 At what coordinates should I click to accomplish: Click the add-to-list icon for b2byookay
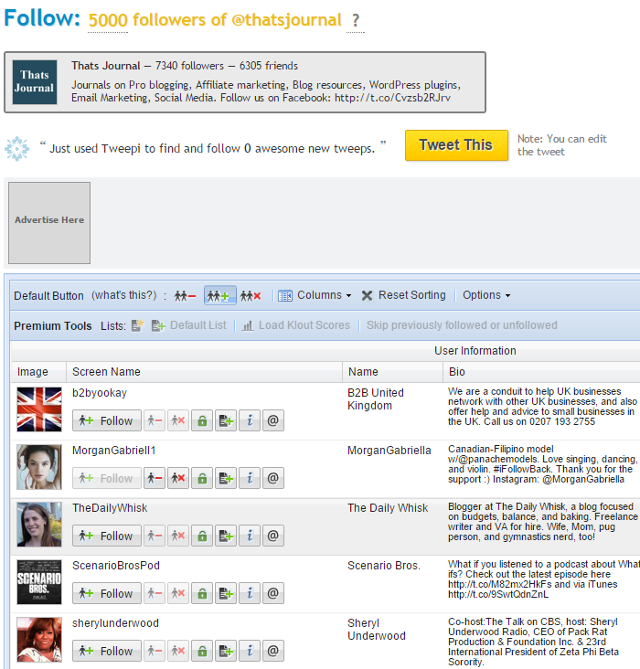(x=225, y=421)
